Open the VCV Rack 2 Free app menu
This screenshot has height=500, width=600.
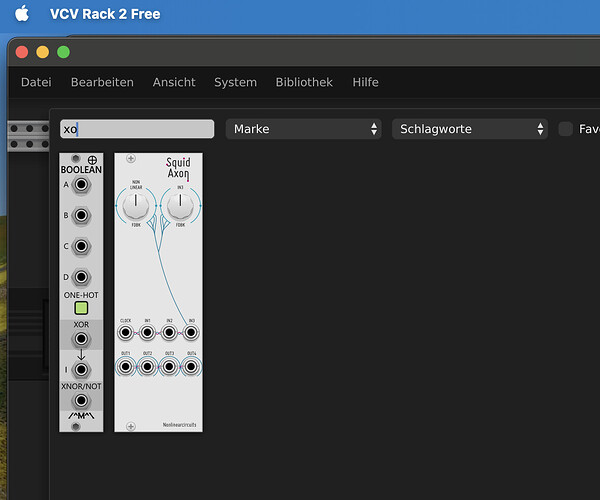click(x=105, y=14)
